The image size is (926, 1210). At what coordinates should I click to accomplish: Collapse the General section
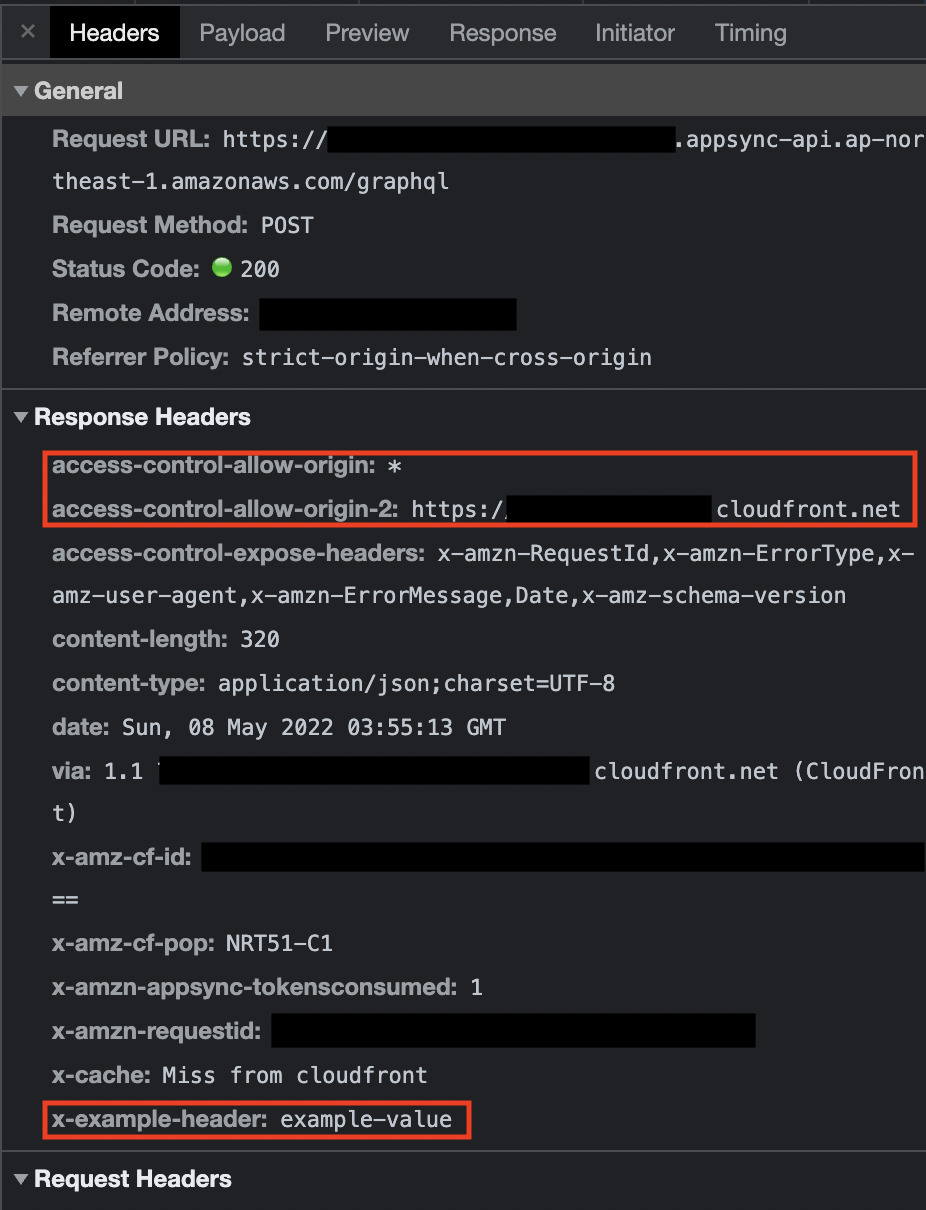click(x=20, y=90)
